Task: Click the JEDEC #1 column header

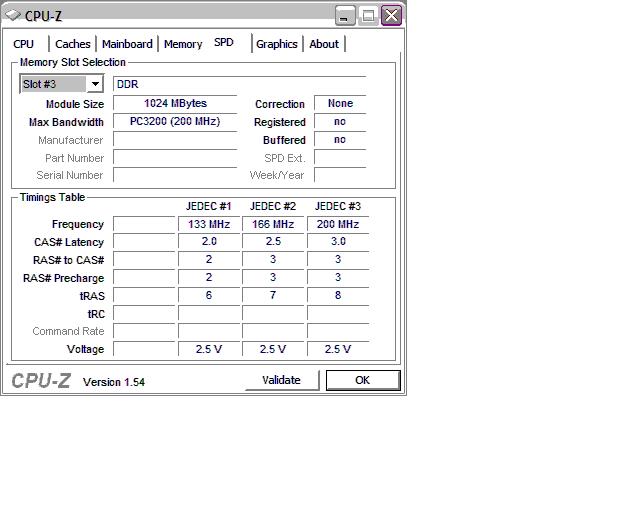Action: 209,206
